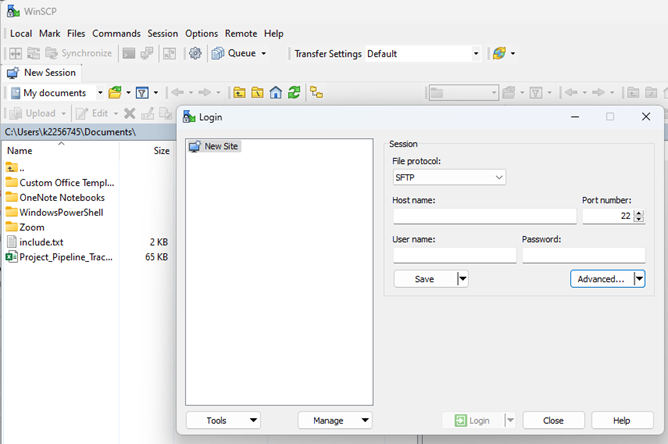Expand the Queue dropdown arrow

coord(264,54)
